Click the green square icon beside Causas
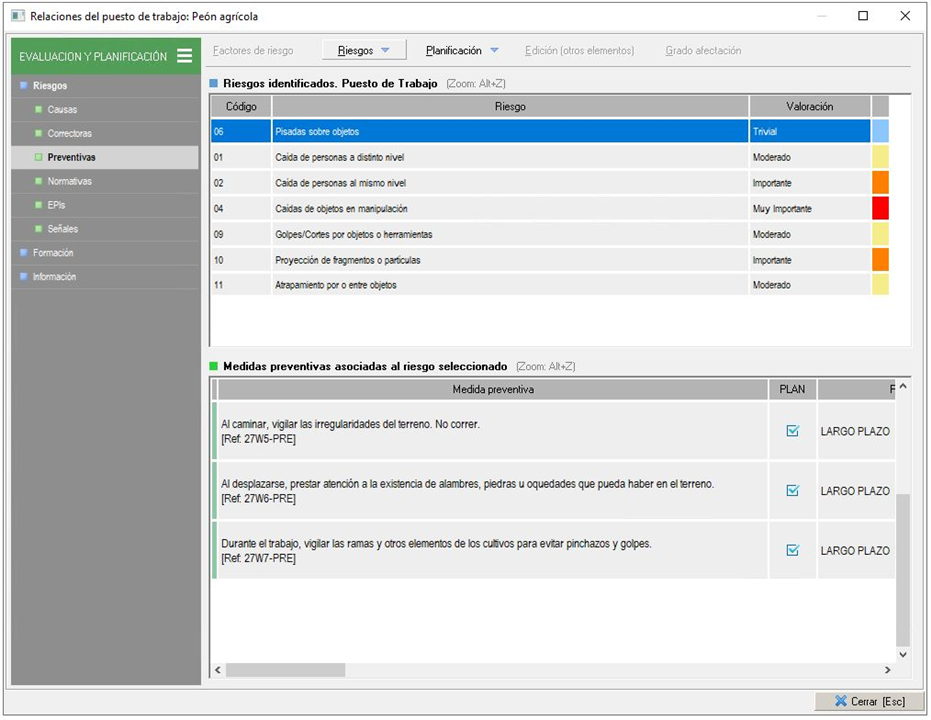 (39, 110)
